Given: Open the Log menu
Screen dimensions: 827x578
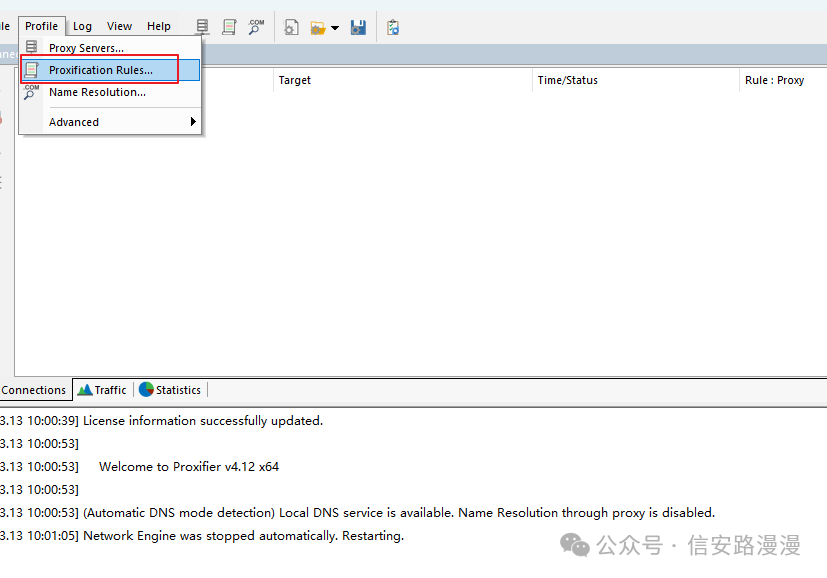Looking at the screenshot, I should click(82, 26).
